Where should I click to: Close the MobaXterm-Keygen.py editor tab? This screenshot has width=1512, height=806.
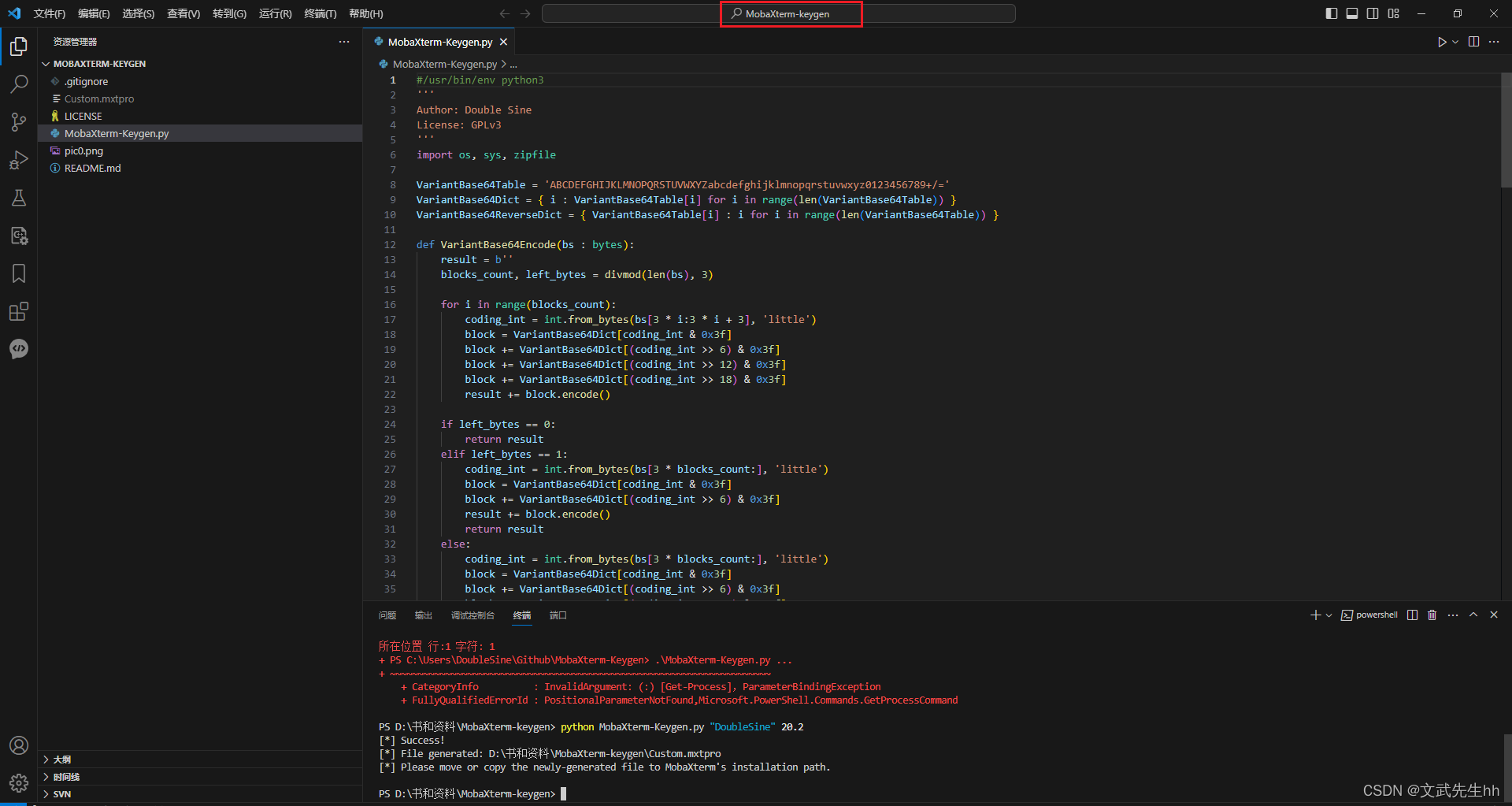tap(503, 42)
